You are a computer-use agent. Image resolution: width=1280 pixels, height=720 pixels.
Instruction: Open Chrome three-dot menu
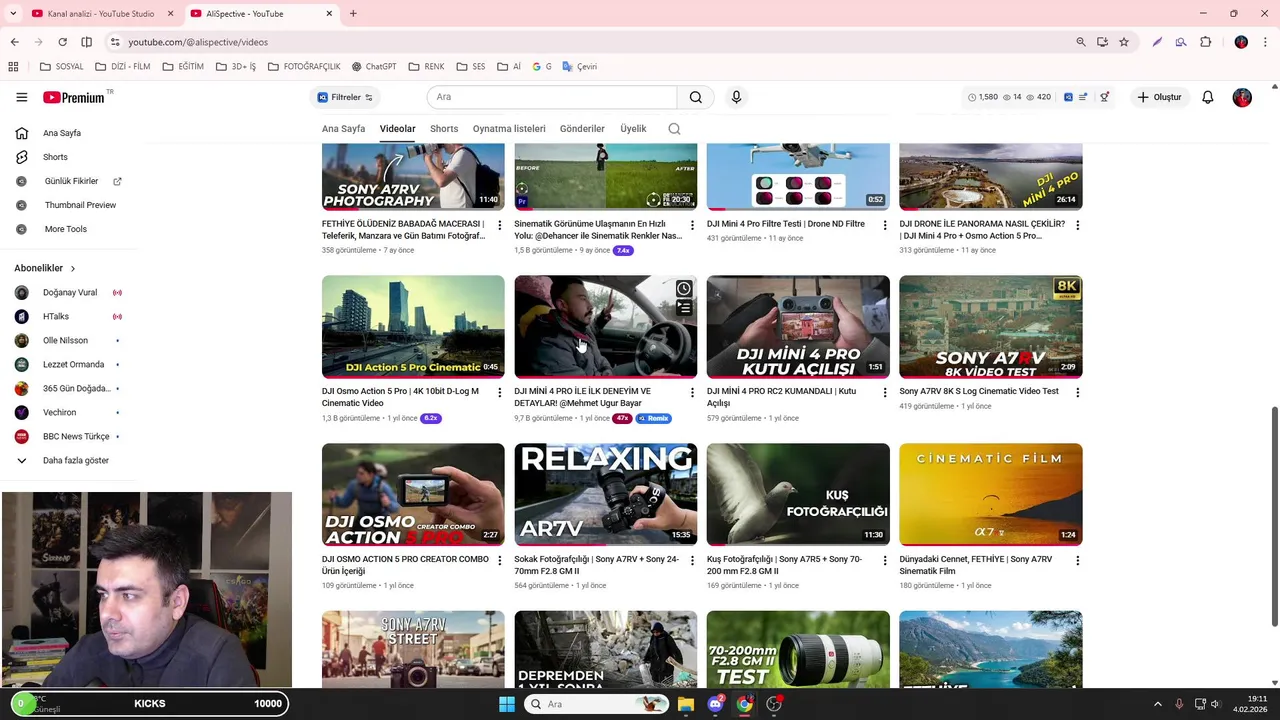(x=1265, y=42)
